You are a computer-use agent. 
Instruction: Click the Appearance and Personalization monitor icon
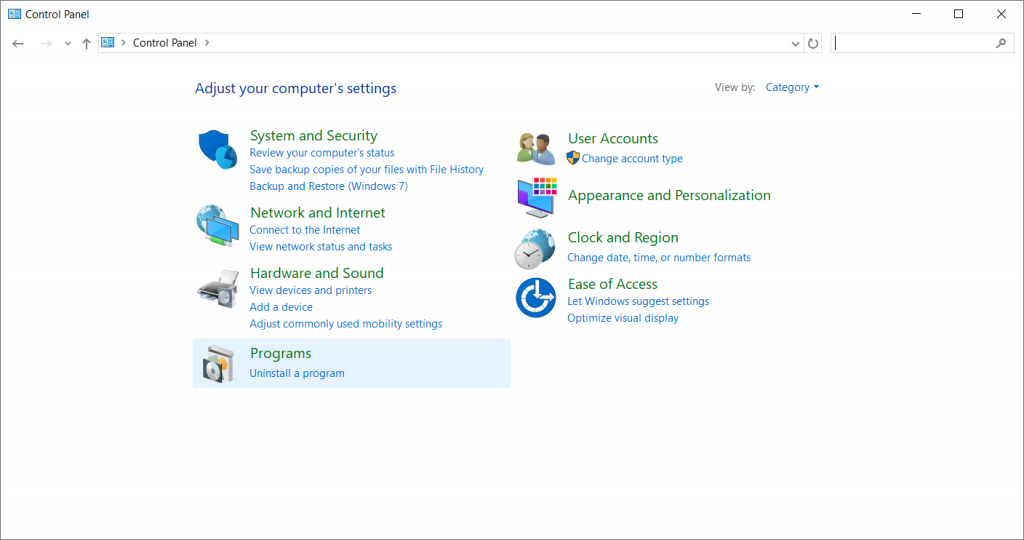pos(537,197)
